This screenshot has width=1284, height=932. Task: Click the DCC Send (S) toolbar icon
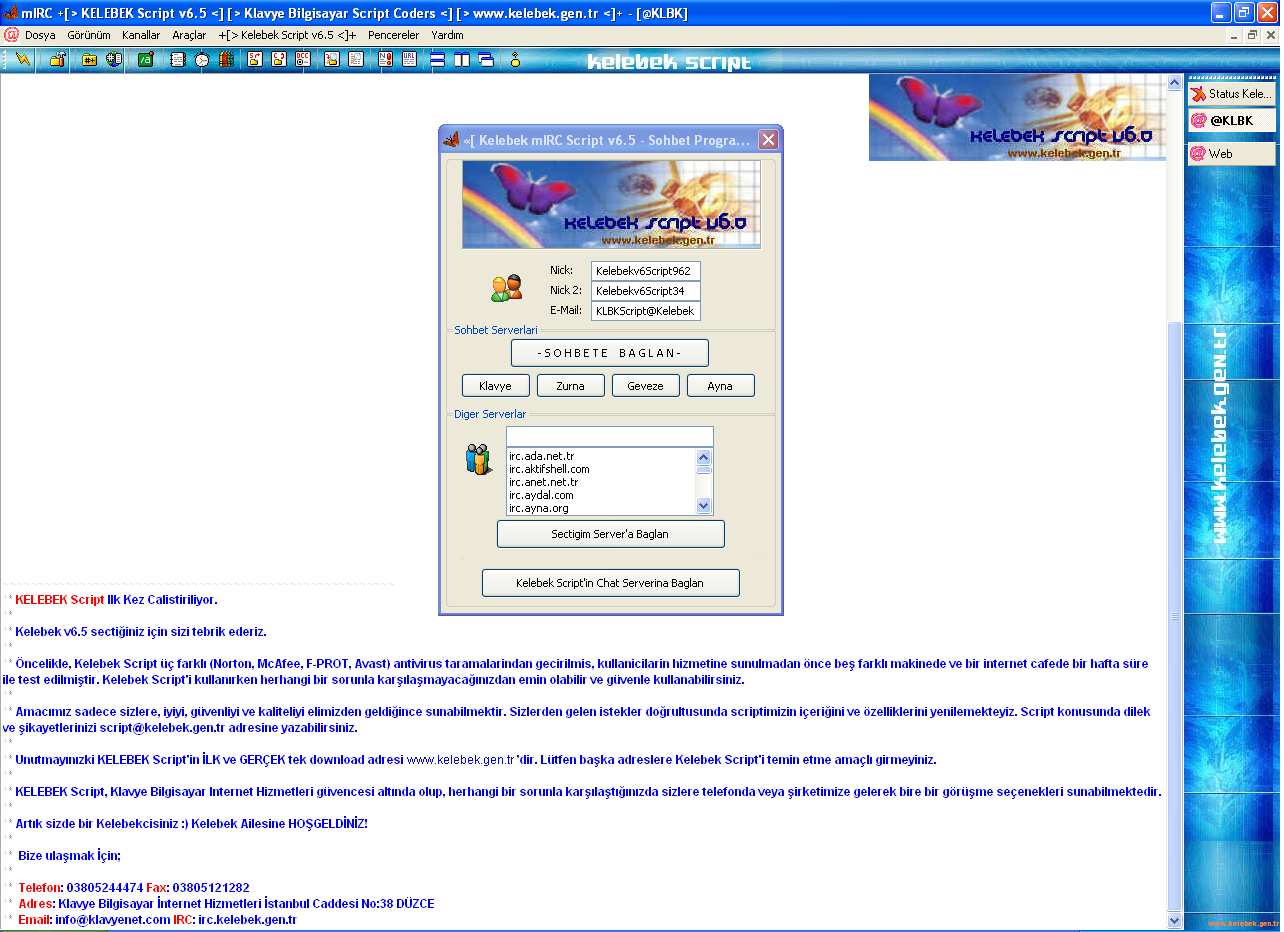pos(255,60)
